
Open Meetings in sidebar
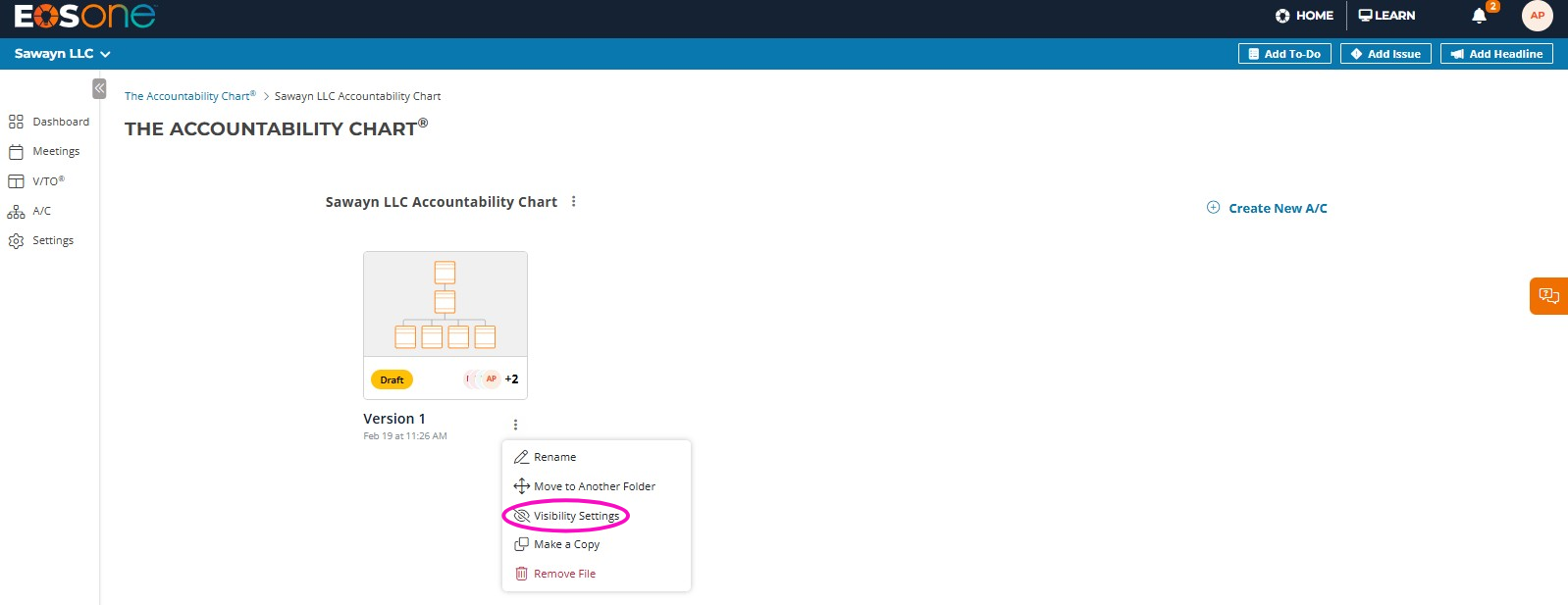(44, 151)
